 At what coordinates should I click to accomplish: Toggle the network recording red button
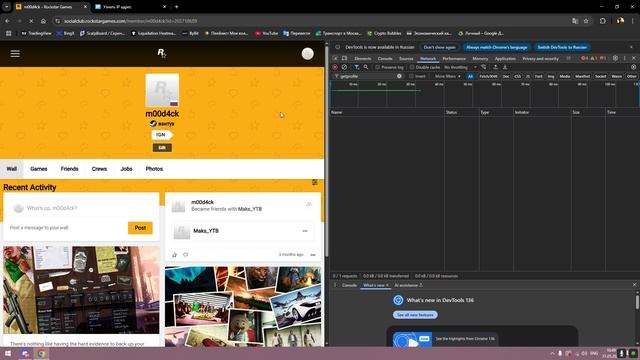tap(335, 67)
